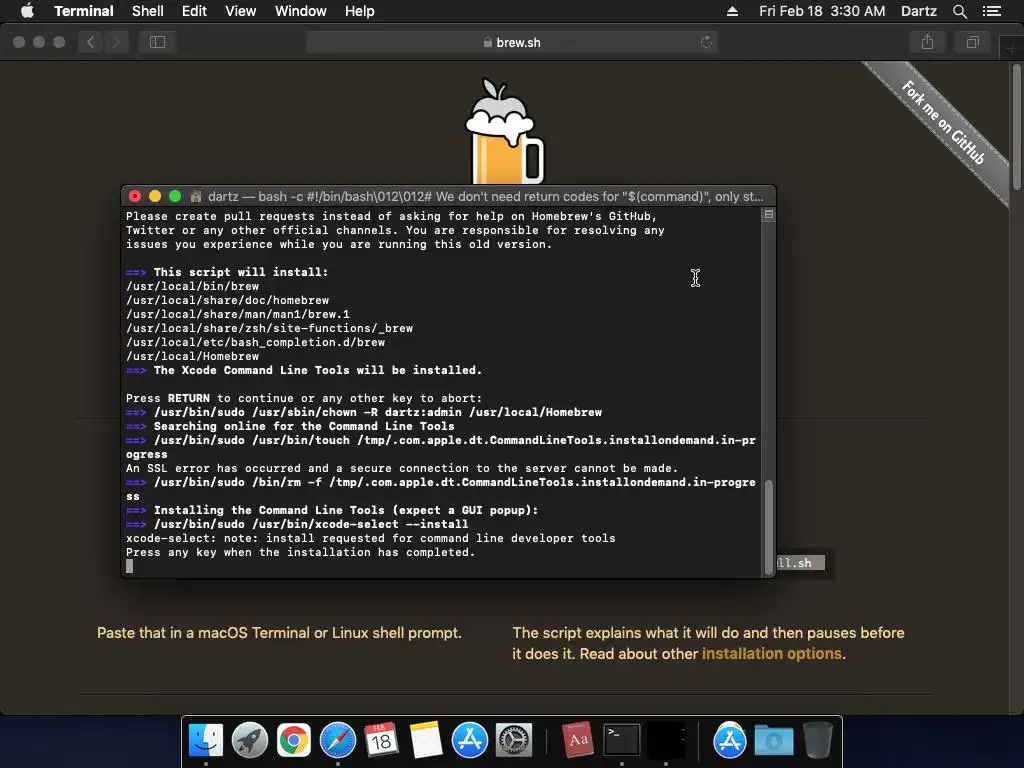Screen dimensions: 1024x768
Task: Open Google Chrome from the Dock
Action: [x=293, y=741]
